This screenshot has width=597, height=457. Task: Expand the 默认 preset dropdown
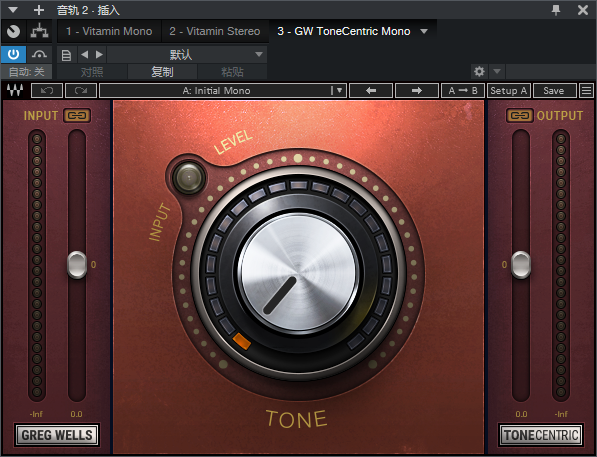(x=187, y=54)
